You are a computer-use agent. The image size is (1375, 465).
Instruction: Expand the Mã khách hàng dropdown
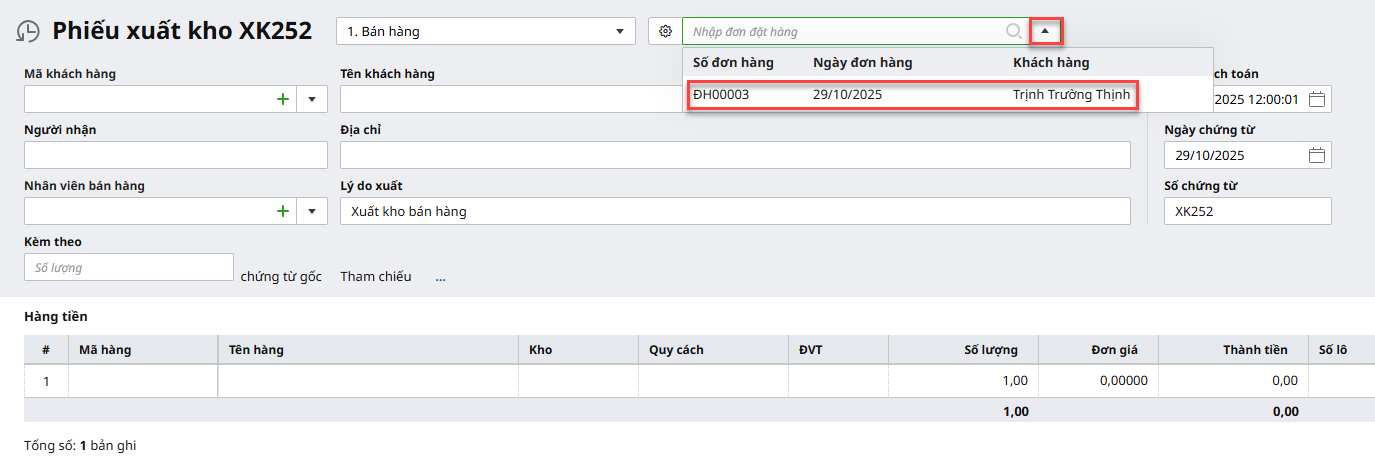[312, 99]
